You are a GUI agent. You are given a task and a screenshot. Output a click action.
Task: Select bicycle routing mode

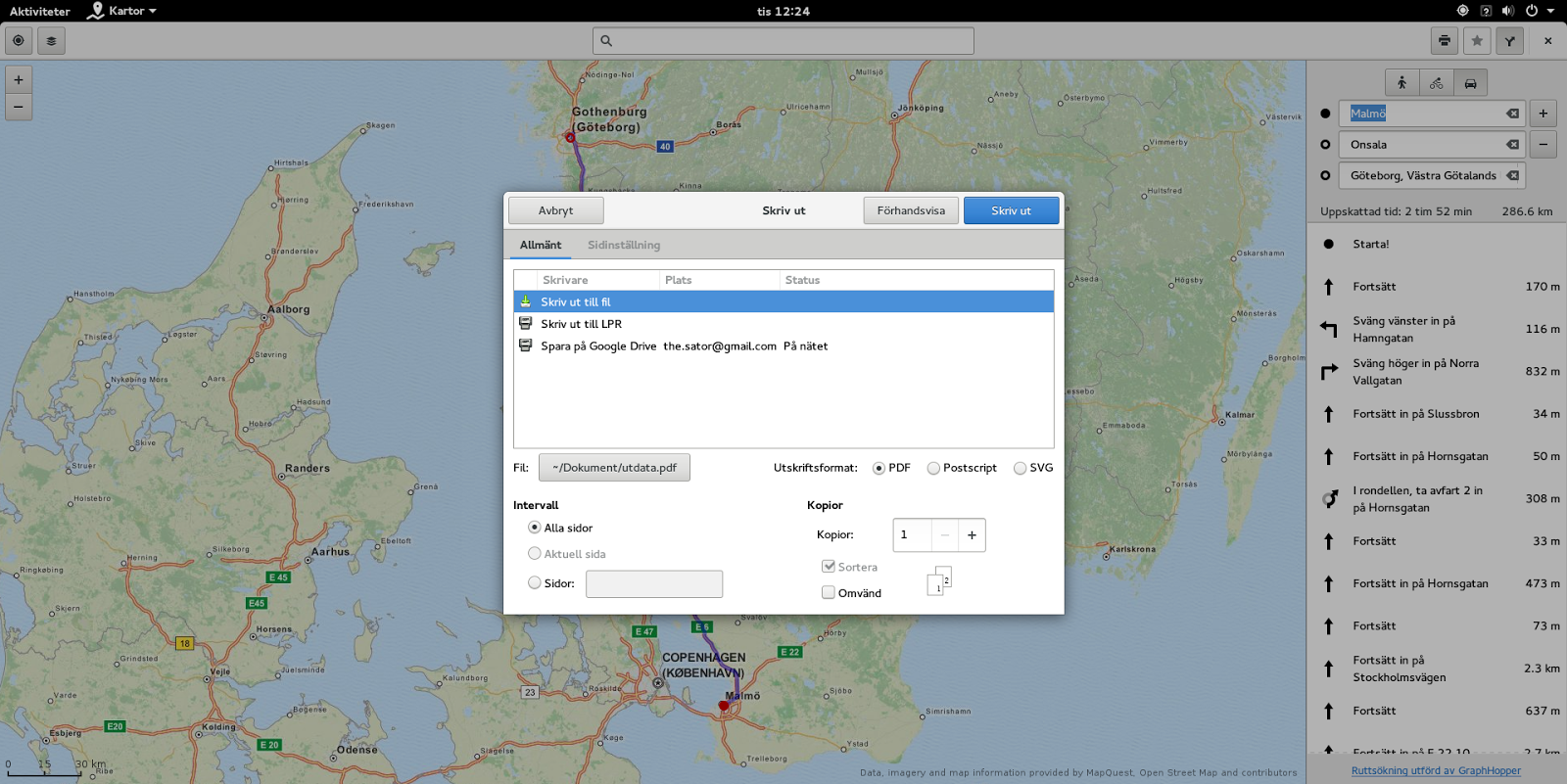[1437, 83]
